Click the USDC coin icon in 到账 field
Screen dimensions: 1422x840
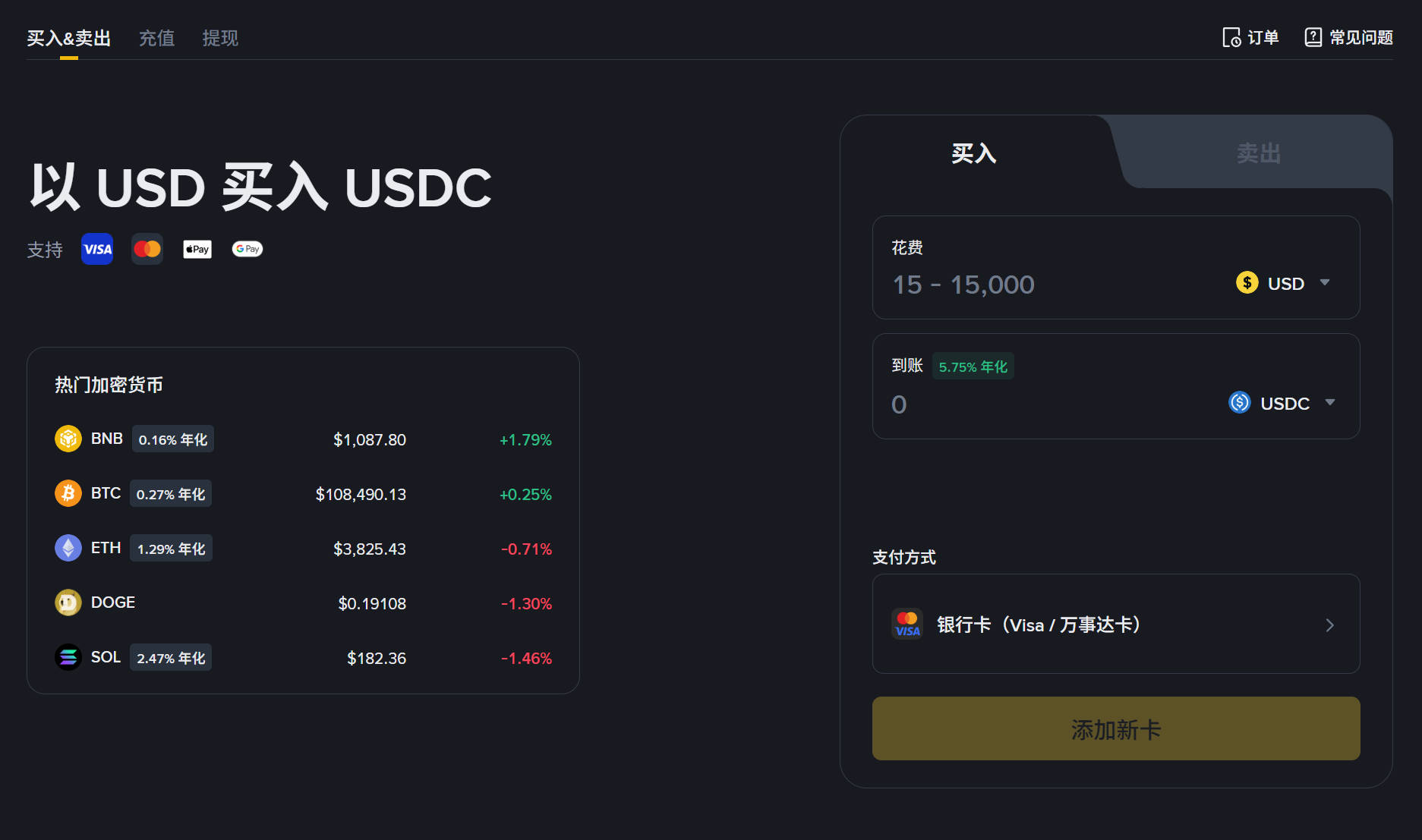click(x=1239, y=402)
